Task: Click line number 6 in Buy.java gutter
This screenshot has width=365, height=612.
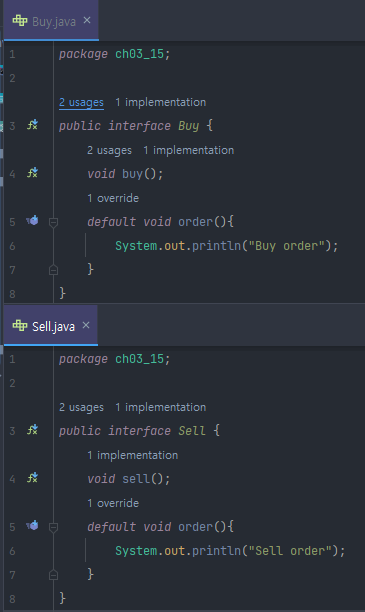Action: point(12,246)
